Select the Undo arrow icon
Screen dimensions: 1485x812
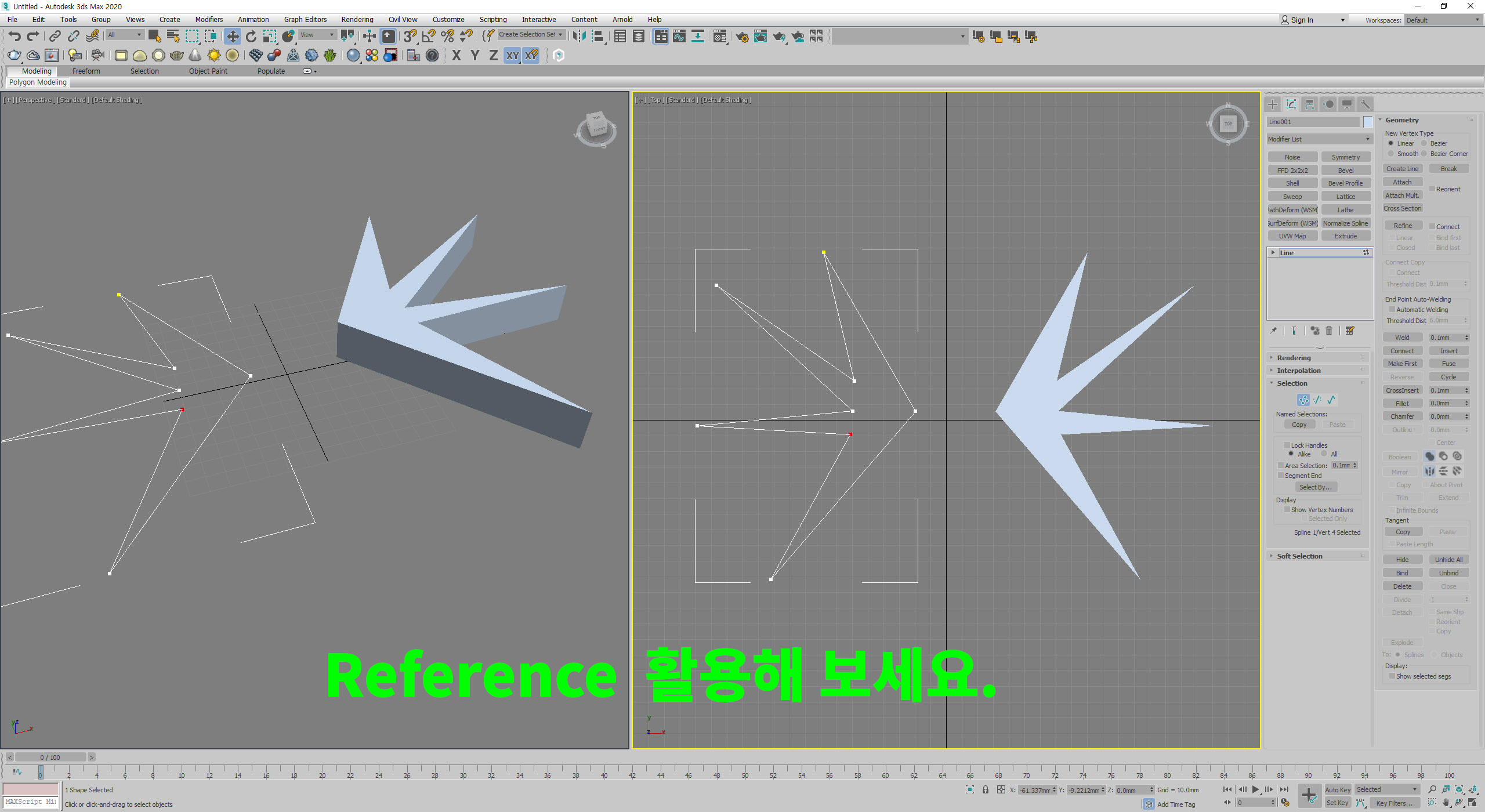(x=14, y=37)
